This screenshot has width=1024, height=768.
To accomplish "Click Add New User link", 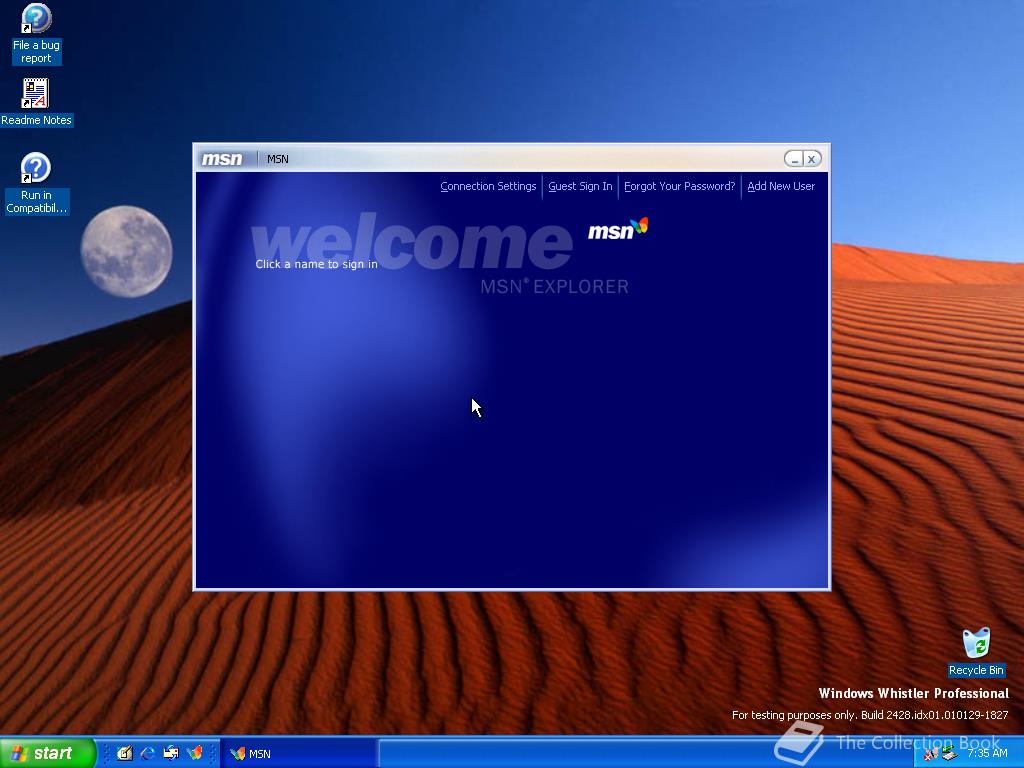I will pyautogui.click(x=781, y=186).
